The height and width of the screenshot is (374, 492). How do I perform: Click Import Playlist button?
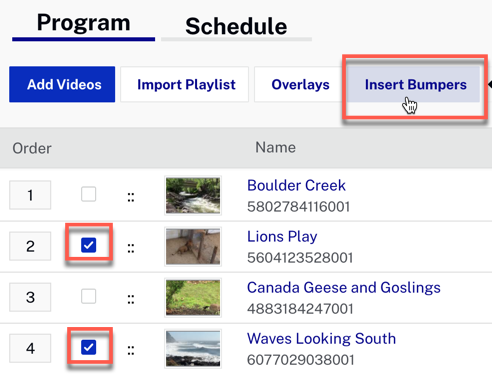pos(185,84)
